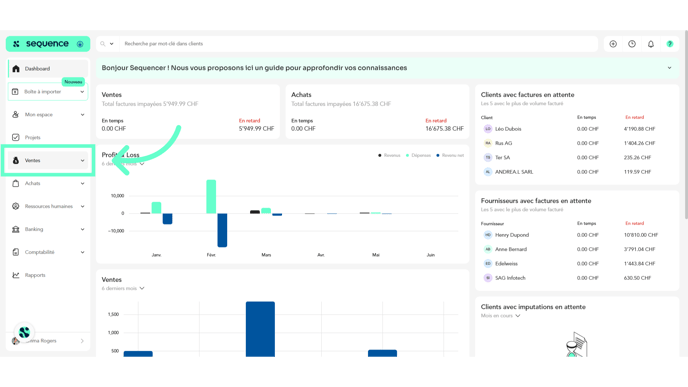The width and height of the screenshot is (688, 387).
Task: Click the plus add icon in top bar
Action: coord(613,44)
